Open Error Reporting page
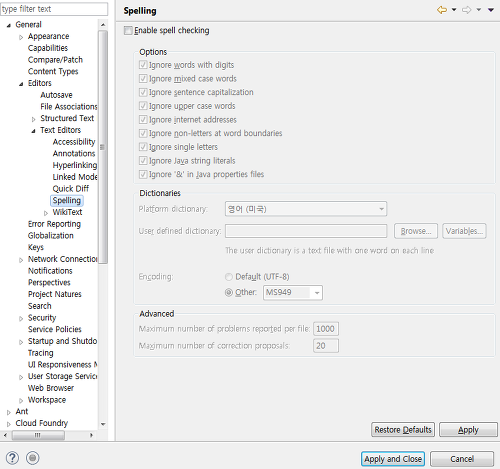 (x=54, y=224)
